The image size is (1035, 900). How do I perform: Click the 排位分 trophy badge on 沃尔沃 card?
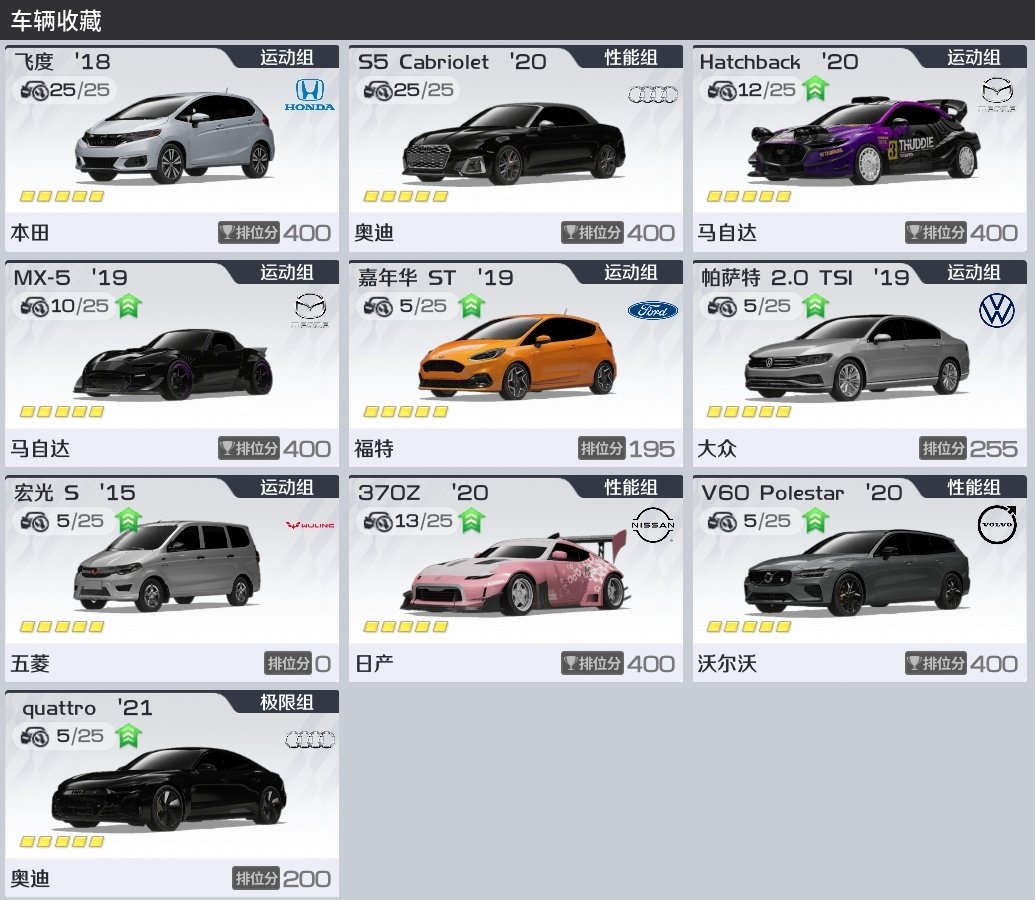click(935, 663)
